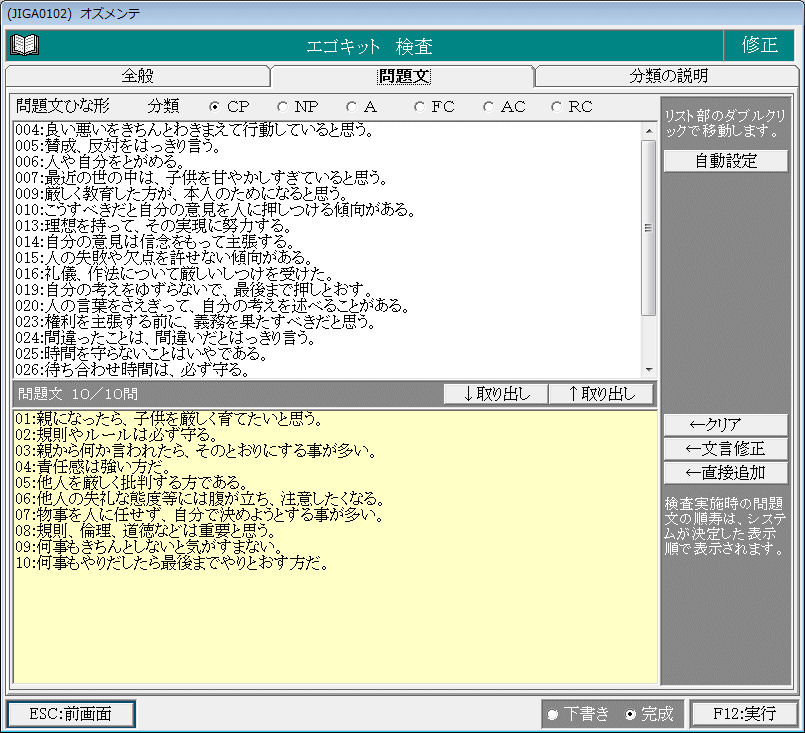Select the NP classification radio button
The width and height of the screenshot is (805, 733).
pyautogui.click(x=298, y=107)
